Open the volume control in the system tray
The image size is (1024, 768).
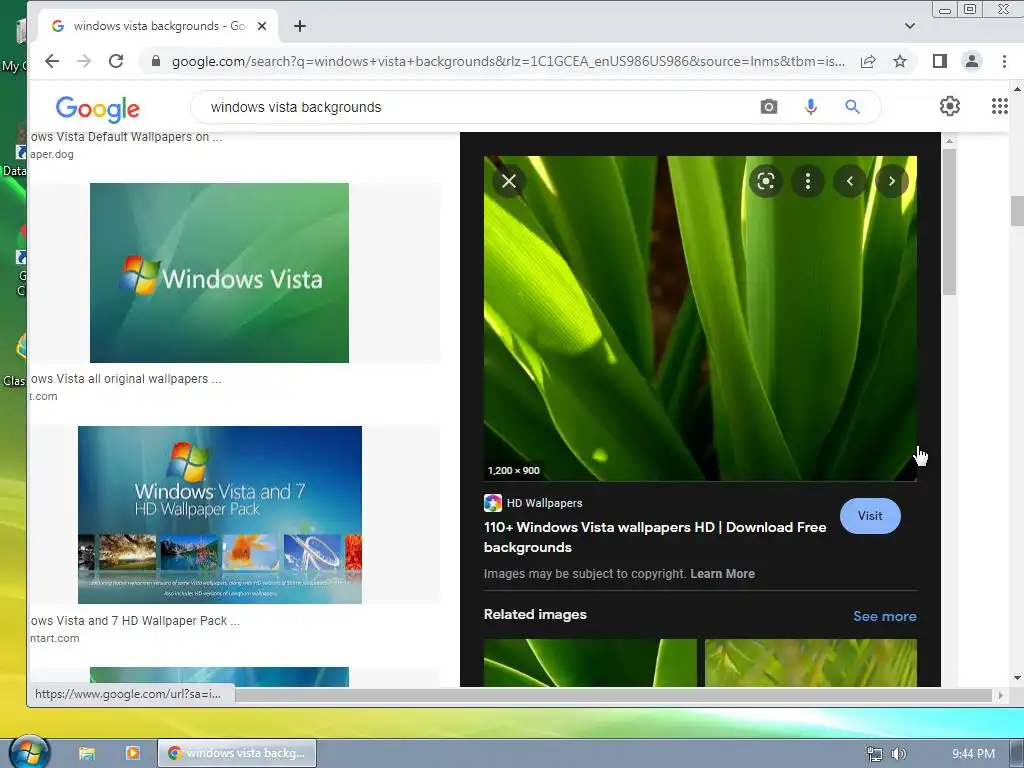[x=899, y=754]
